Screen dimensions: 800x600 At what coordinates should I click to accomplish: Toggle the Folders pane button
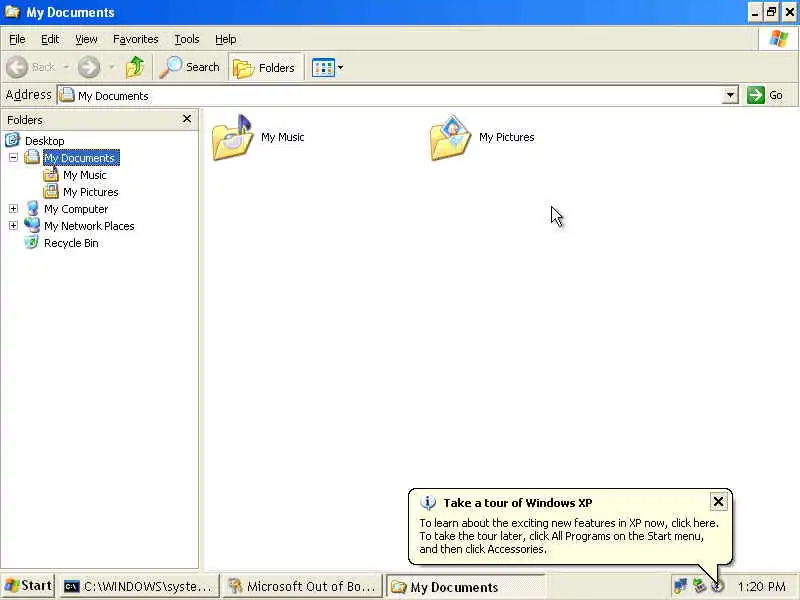click(x=264, y=67)
